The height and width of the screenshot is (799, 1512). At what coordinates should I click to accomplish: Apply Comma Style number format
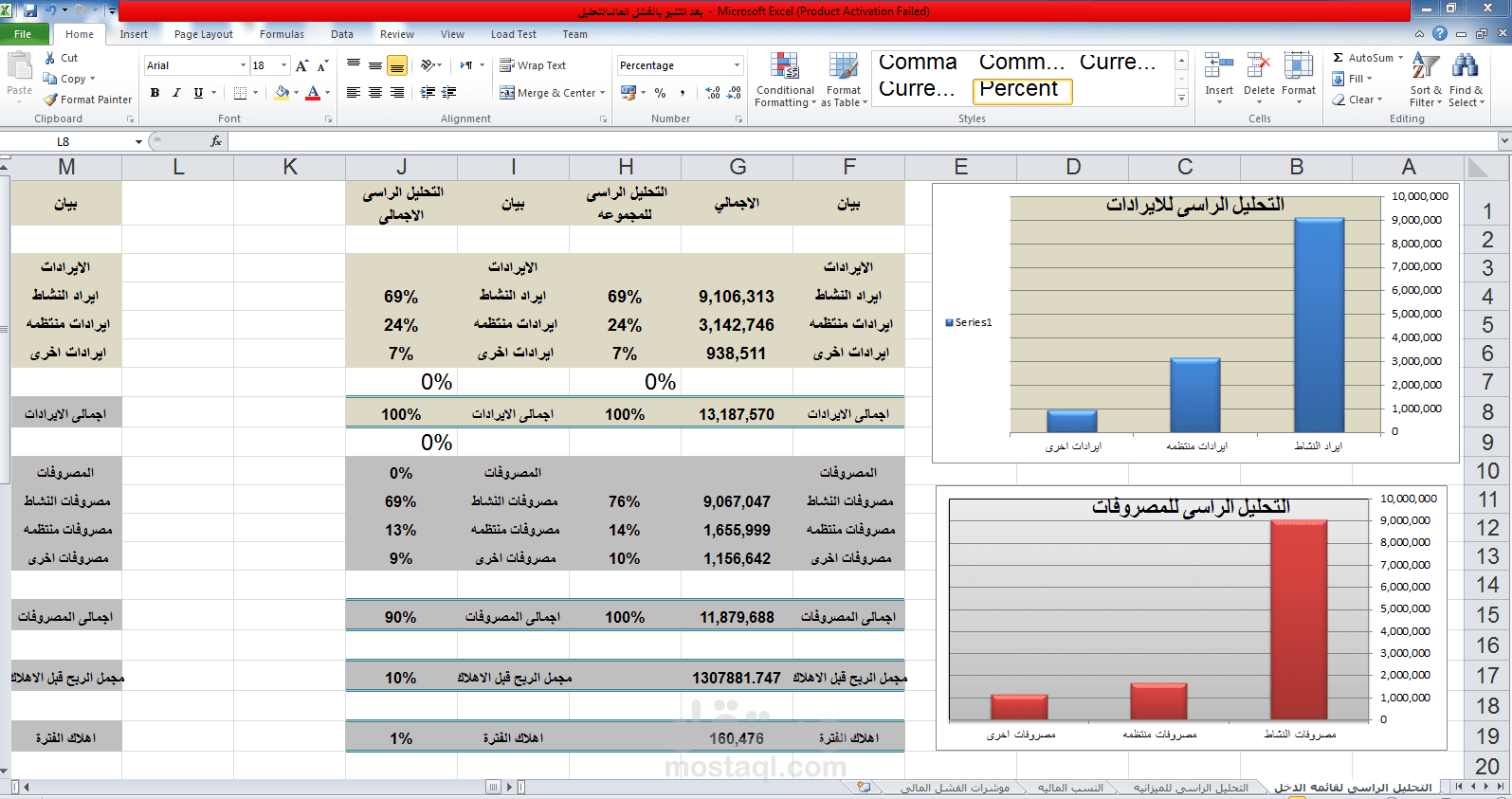683,93
